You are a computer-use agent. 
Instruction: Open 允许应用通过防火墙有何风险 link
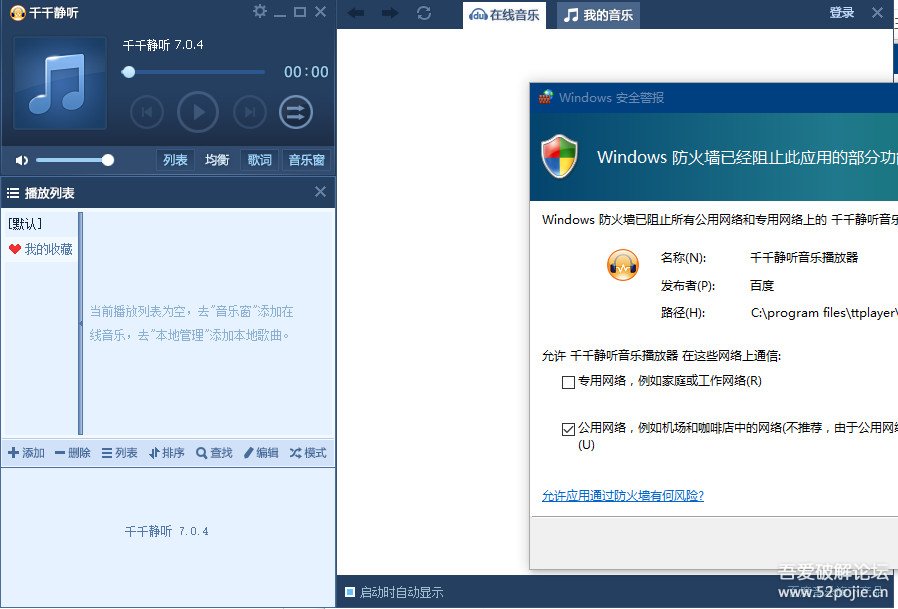[623, 496]
